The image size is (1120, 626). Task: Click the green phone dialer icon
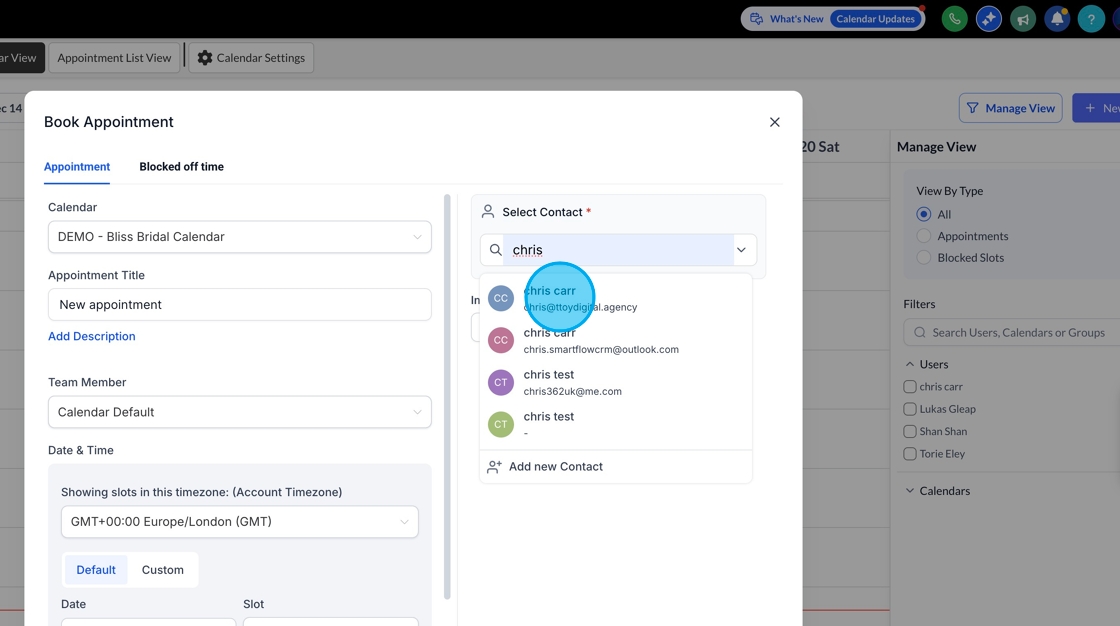click(x=954, y=19)
